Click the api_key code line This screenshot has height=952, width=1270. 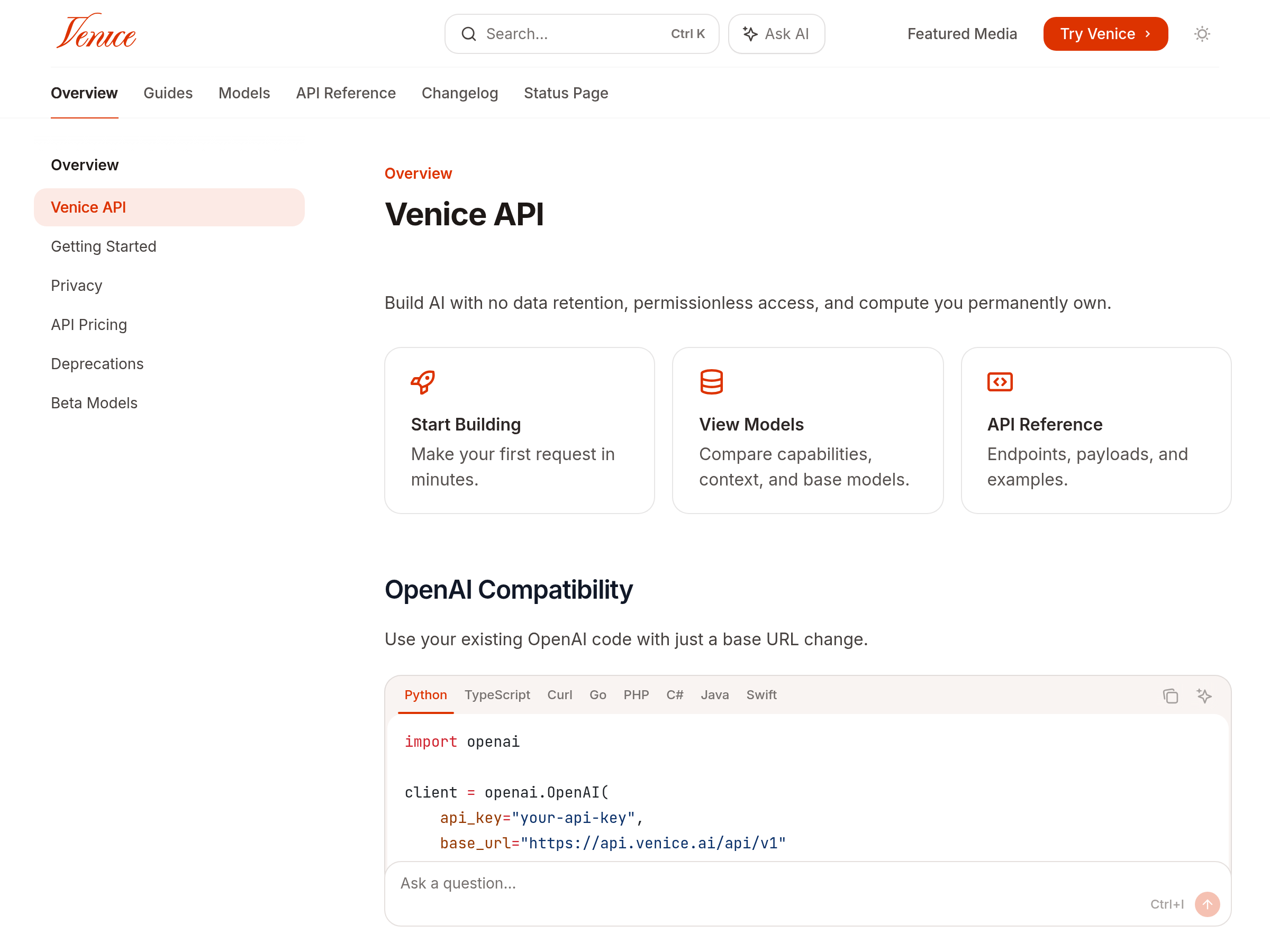[x=541, y=818]
